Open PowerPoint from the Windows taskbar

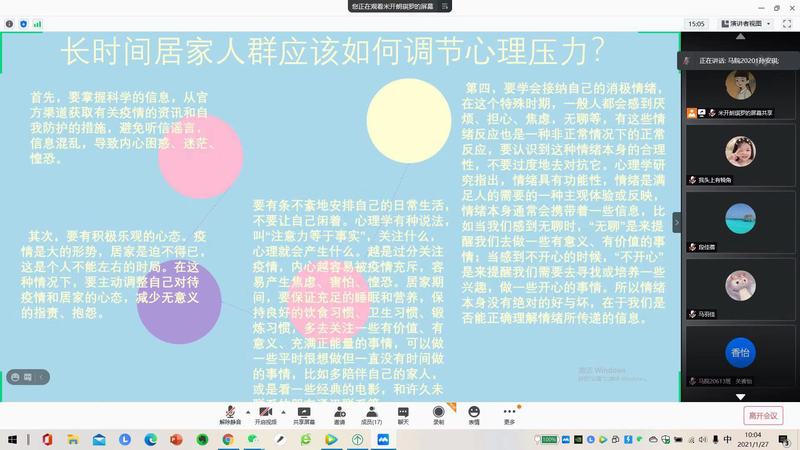pyautogui.click(x=176, y=439)
